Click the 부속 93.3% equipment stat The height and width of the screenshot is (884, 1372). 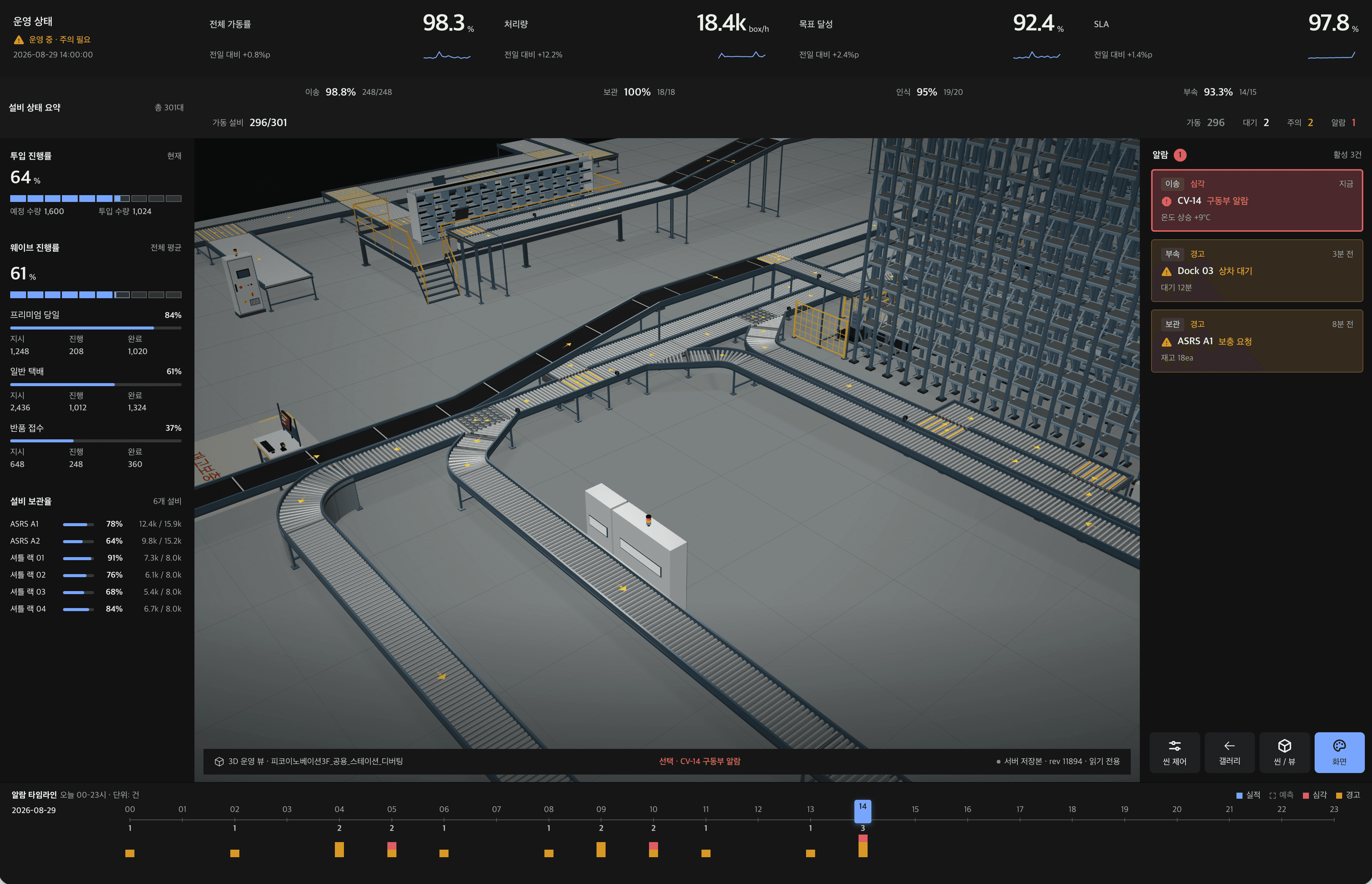(1220, 92)
